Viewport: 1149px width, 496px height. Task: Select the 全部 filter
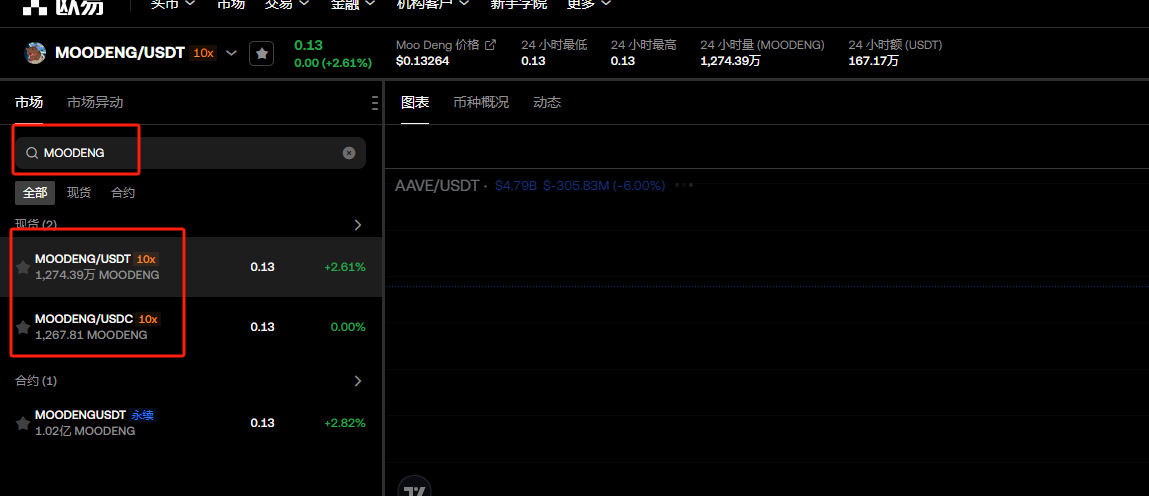coord(35,193)
